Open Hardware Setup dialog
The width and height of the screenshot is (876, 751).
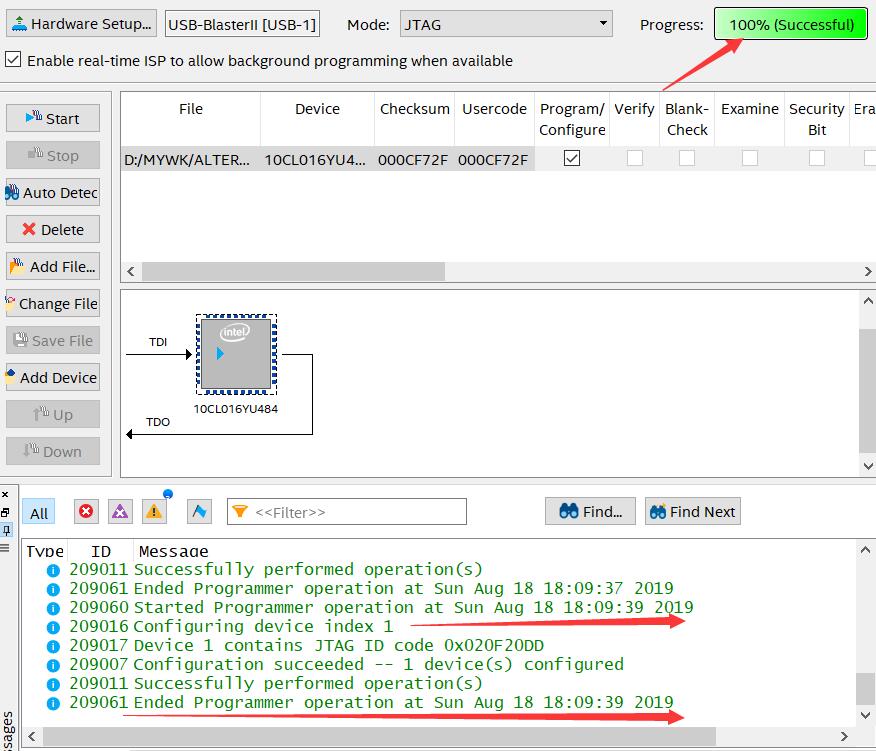tap(82, 24)
